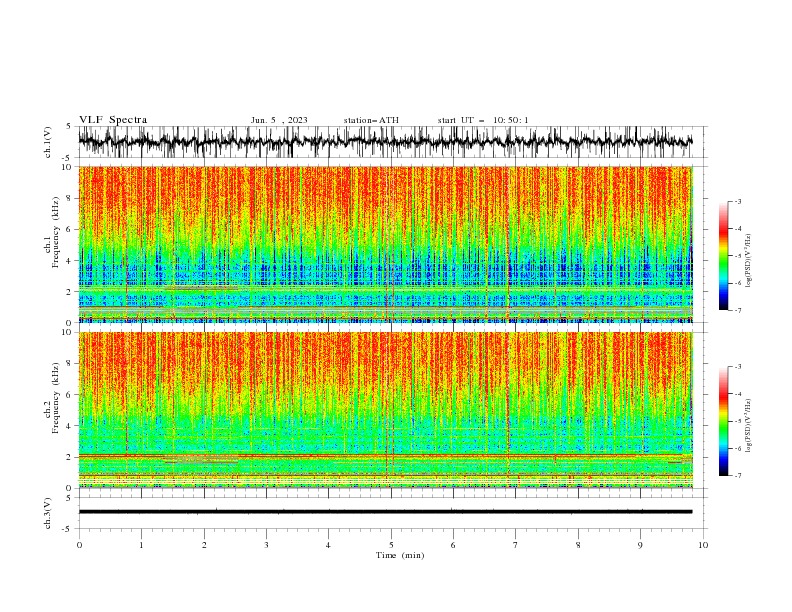The width and height of the screenshot is (792, 612).
Task: Click the log(PSD) label beside ch.1 colorbar
Action: click(x=748, y=261)
